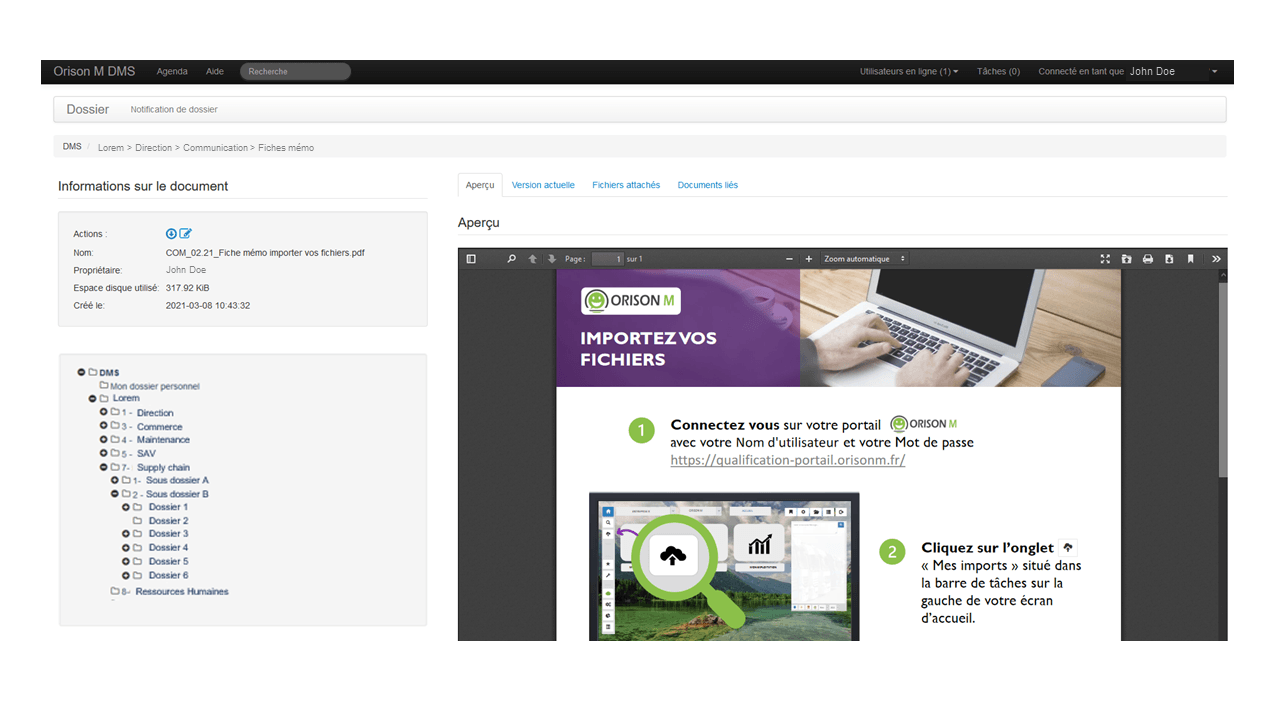The image size is (1280, 720).
Task: Zoom out the PDF preview
Action: 790,259
